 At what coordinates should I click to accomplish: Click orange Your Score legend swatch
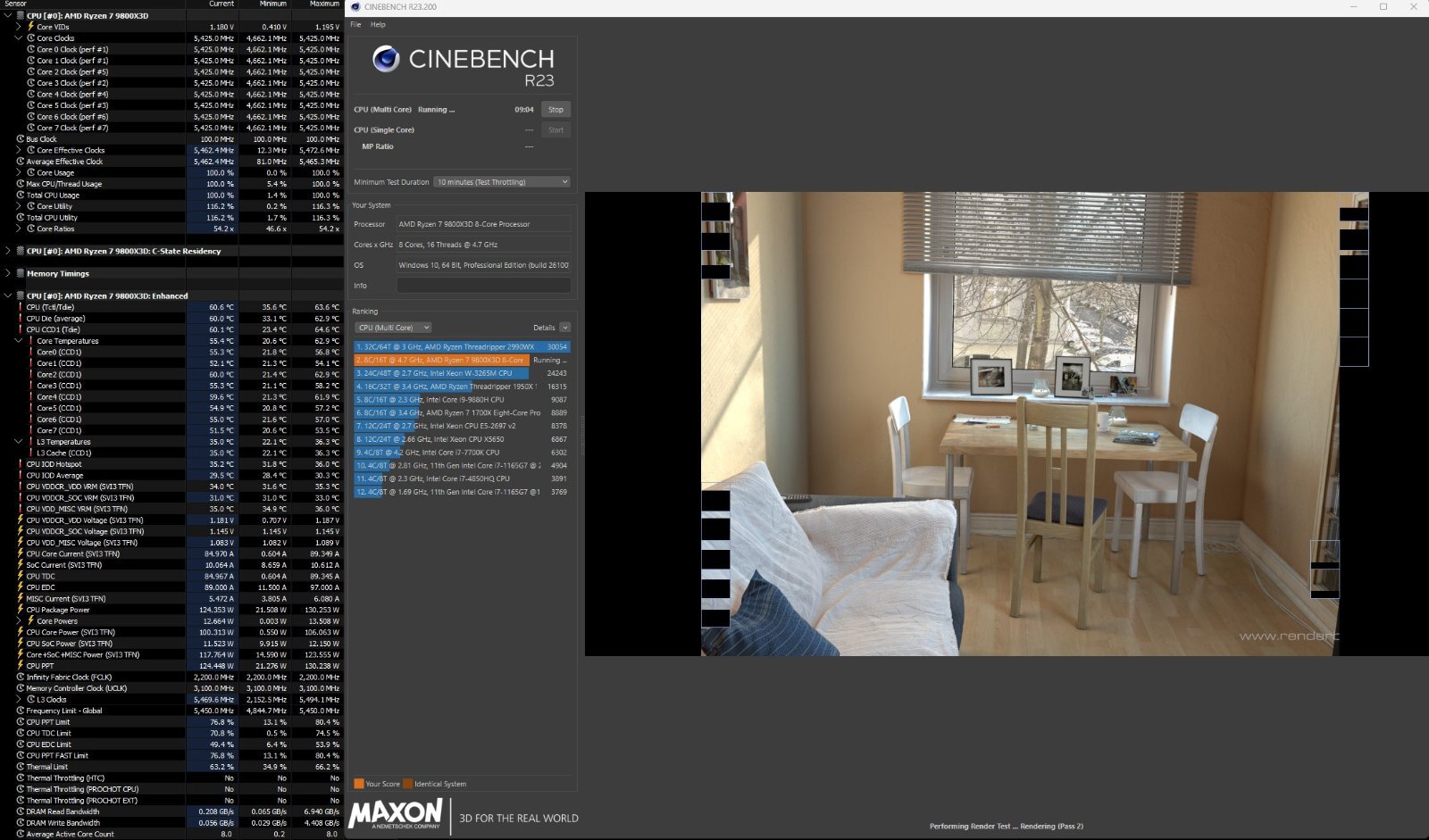pos(359,784)
